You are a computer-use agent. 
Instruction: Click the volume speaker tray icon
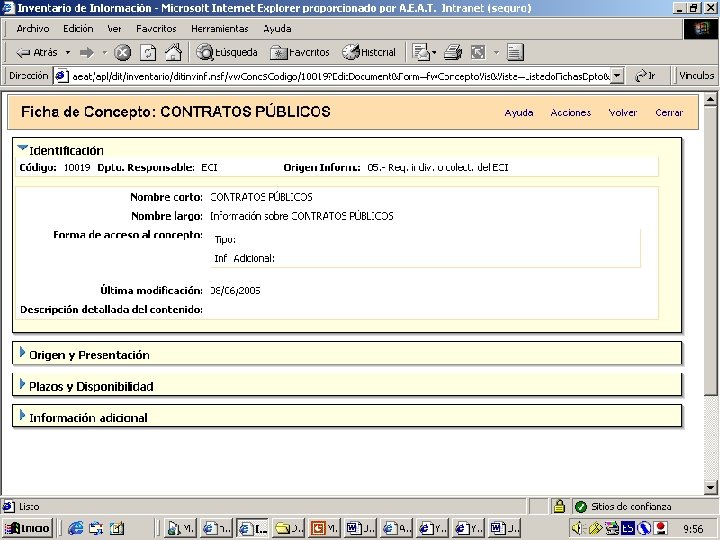pos(577,529)
